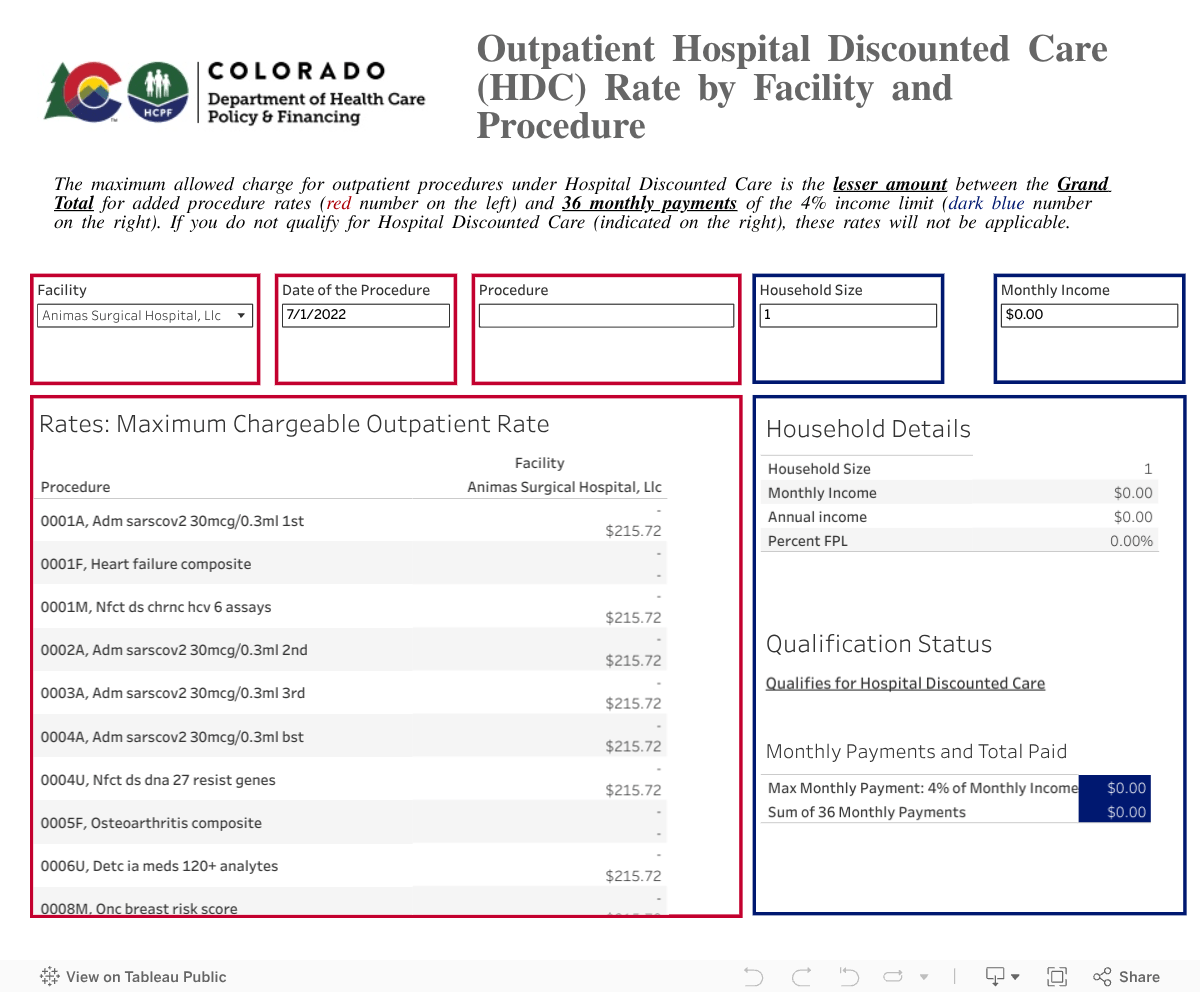The height and width of the screenshot is (992, 1200).
Task: Select row 0004A, Adm sarscov2 30mcg/0.3ml bst
Action: (x=351, y=736)
